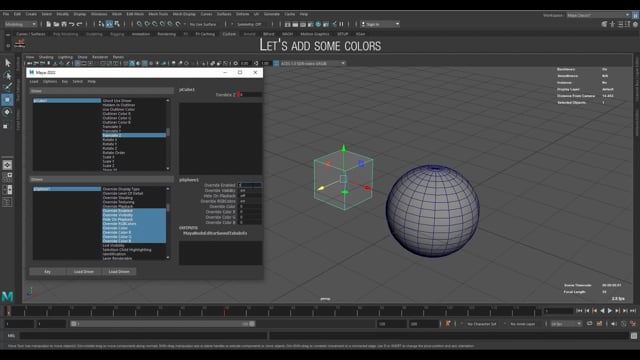The height and width of the screenshot is (360, 640).
Task: Click the range slider bar below timeline
Action: tap(162, 324)
